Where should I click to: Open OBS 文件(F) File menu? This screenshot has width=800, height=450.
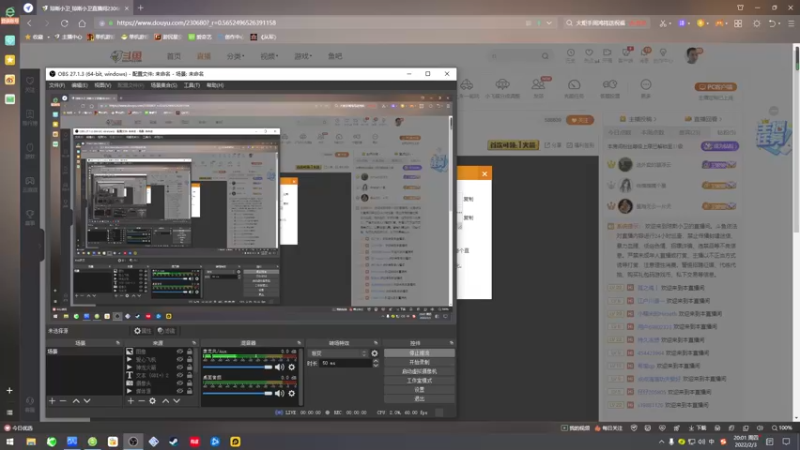pyautogui.click(x=57, y=85)
